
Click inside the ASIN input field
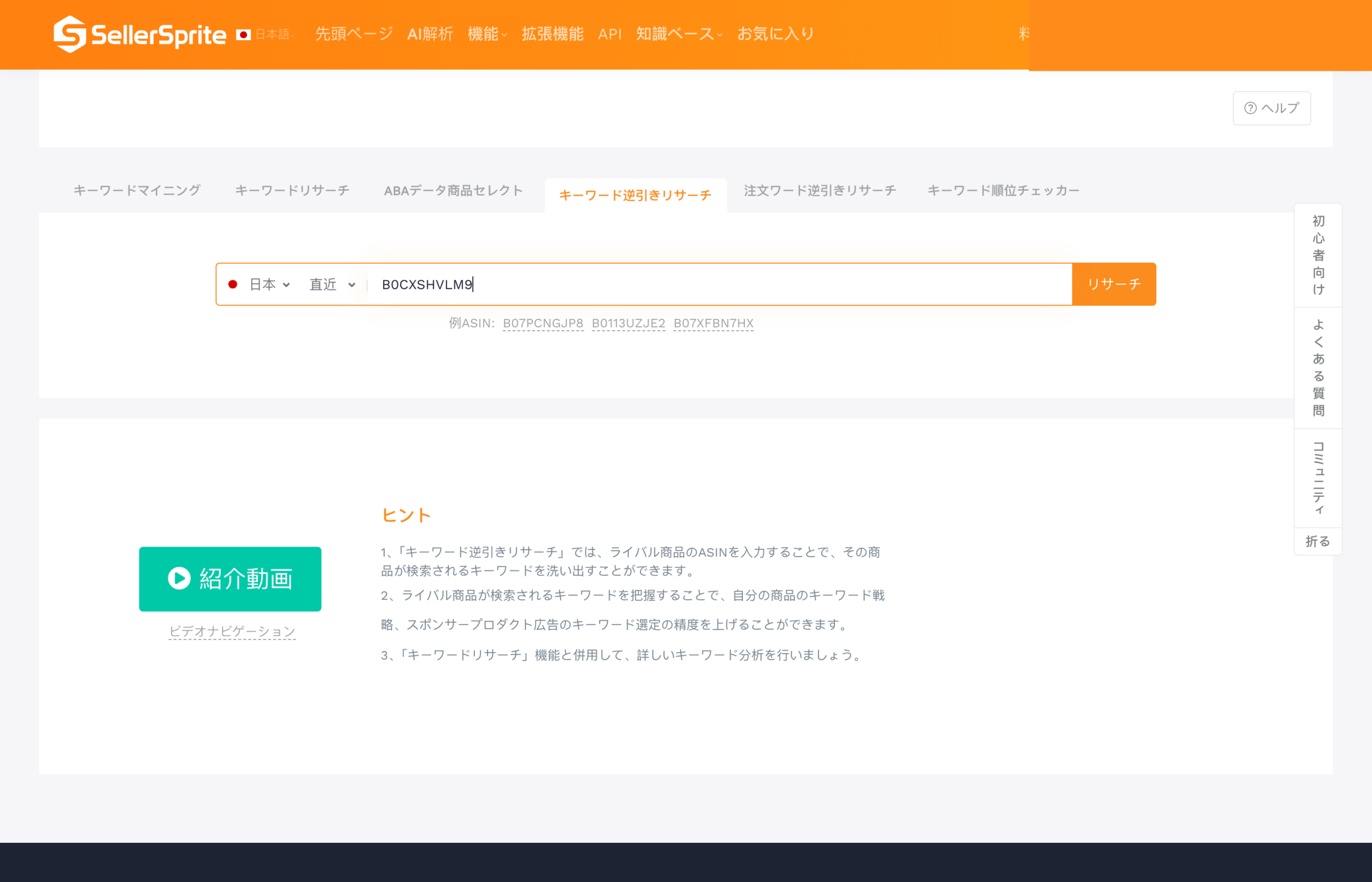tap(688, 284)
